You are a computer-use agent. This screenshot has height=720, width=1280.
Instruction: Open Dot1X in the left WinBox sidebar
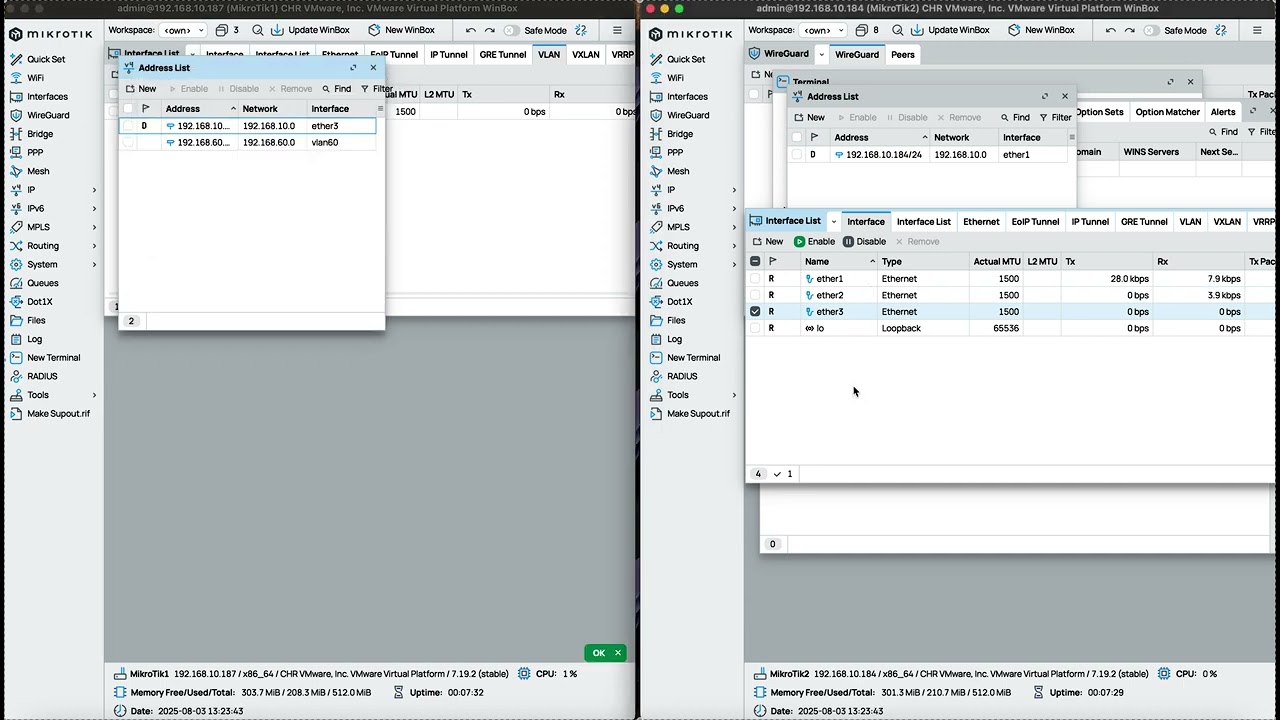[x=40, y=302]
